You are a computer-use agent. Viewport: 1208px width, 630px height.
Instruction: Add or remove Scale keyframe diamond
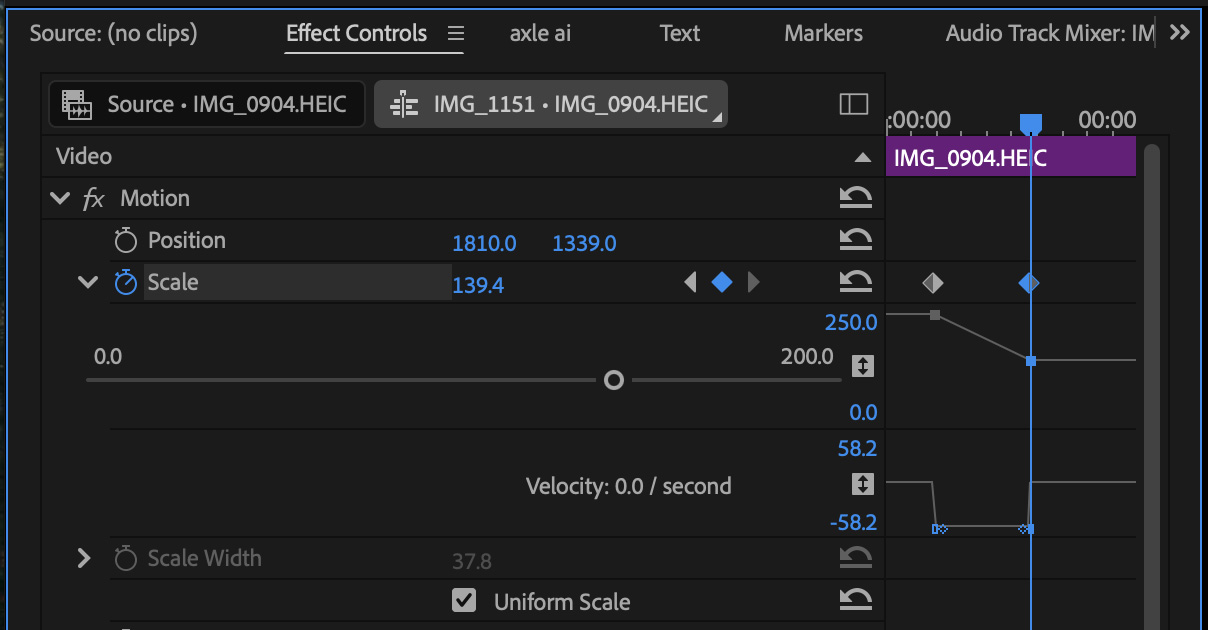point(722,283)
